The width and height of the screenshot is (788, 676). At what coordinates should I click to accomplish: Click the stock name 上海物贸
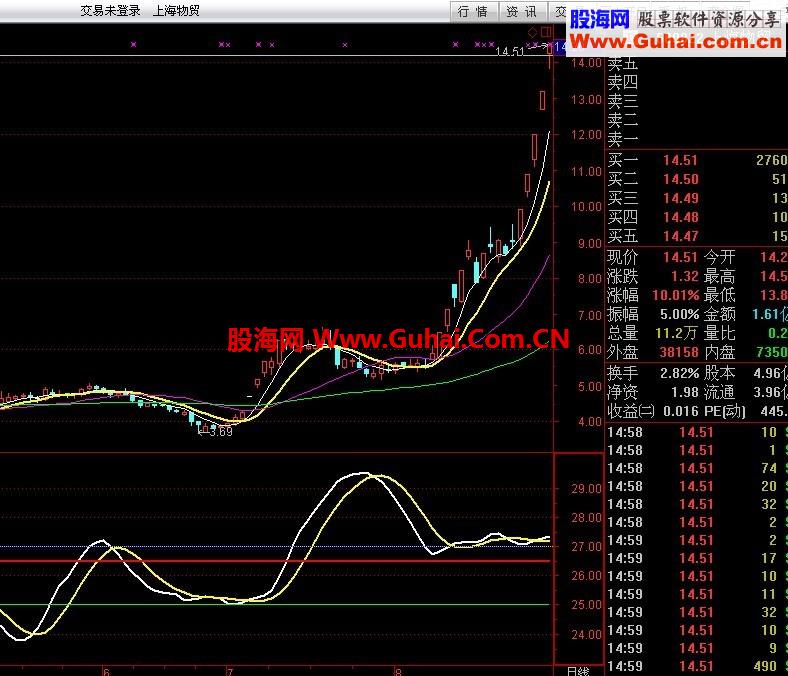(x=176, y=11)
